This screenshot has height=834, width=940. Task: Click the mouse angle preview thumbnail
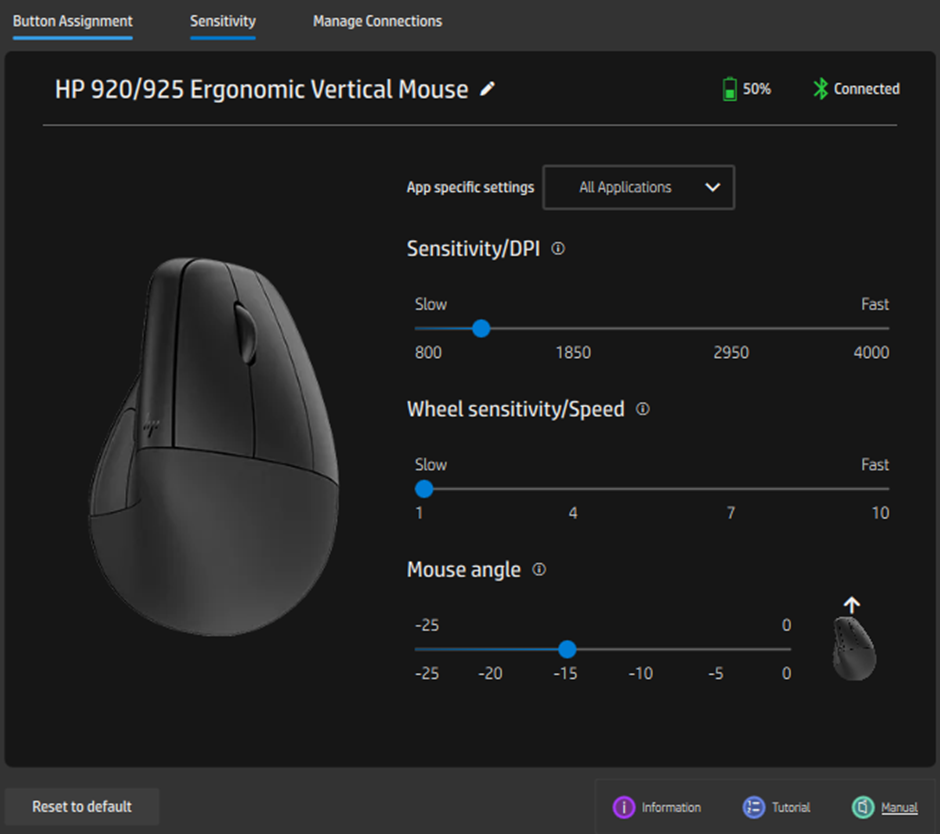tap(854, 649)
